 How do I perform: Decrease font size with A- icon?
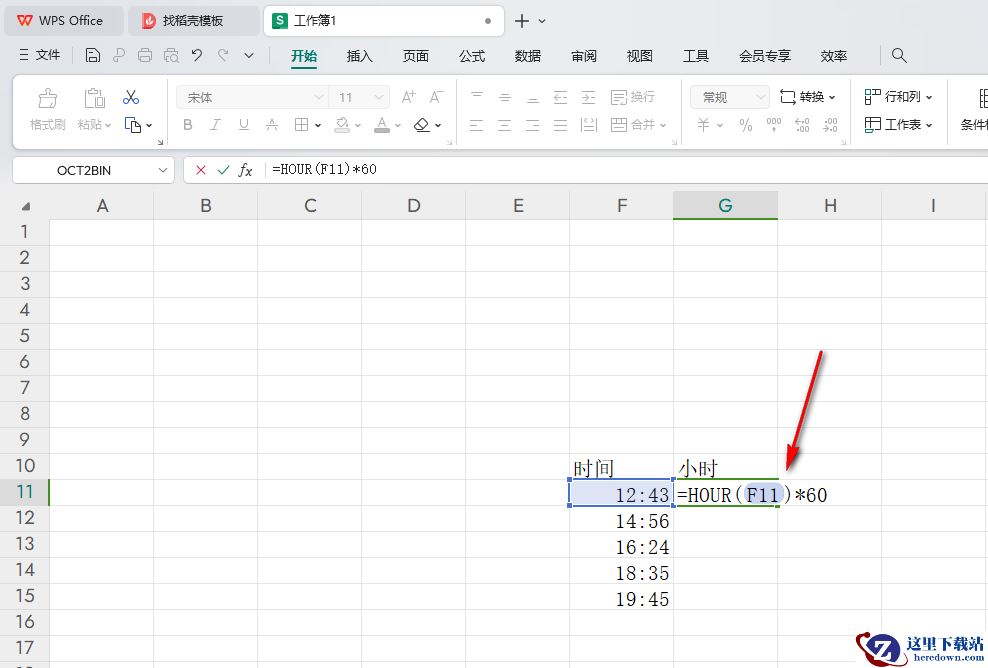437,97
